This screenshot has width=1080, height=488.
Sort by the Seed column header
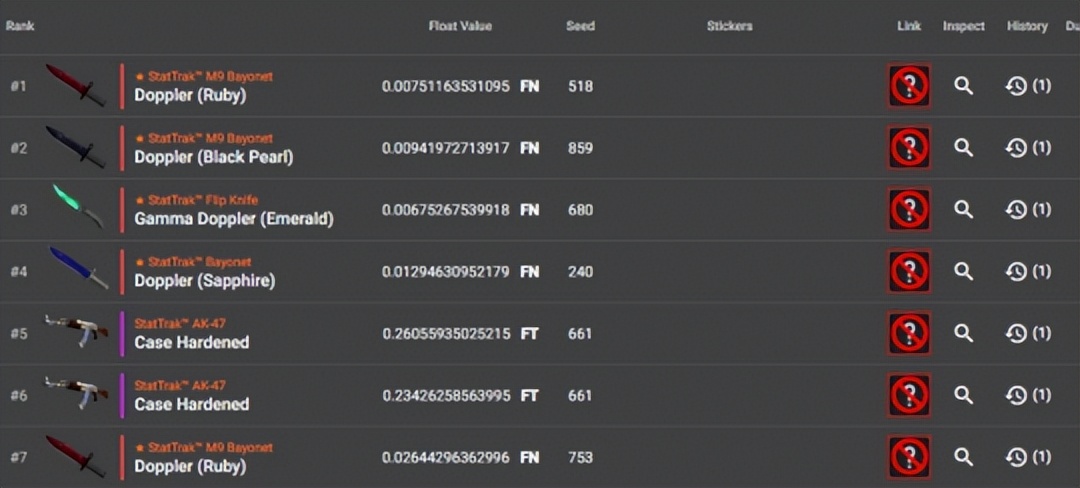tap(580, 26)
